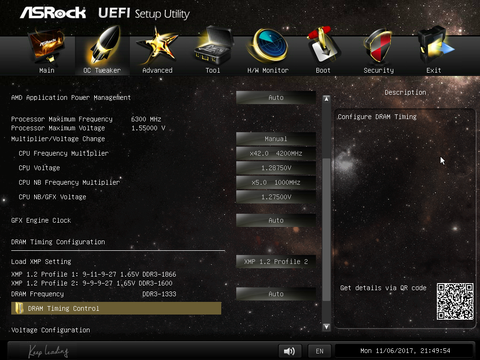This screenshot has height=360, width=480.
Task: Change CPU NB/GFX Voltage 1.27500V value
Action: point(276,197)
